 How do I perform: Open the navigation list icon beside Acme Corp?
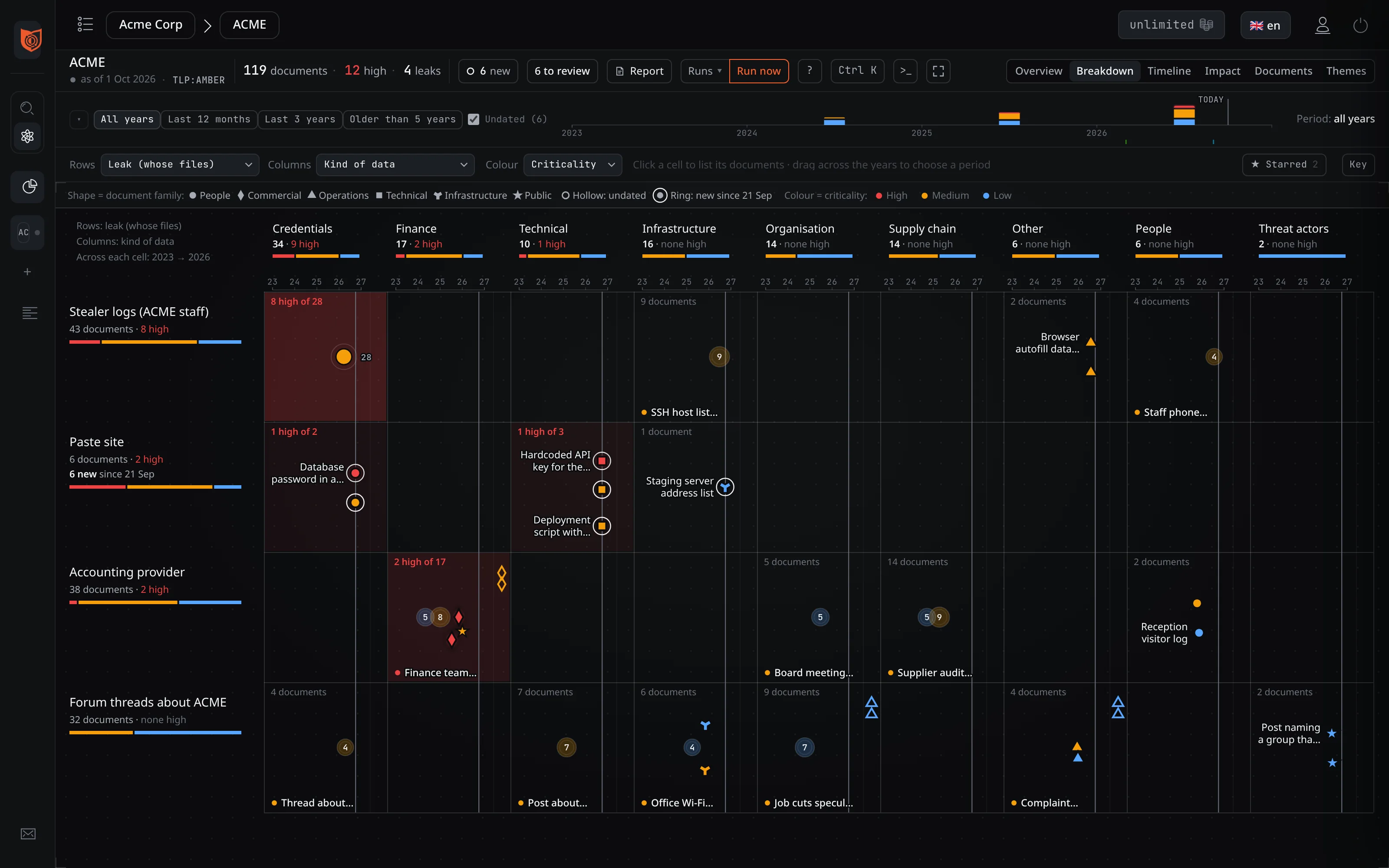point(85,25)
